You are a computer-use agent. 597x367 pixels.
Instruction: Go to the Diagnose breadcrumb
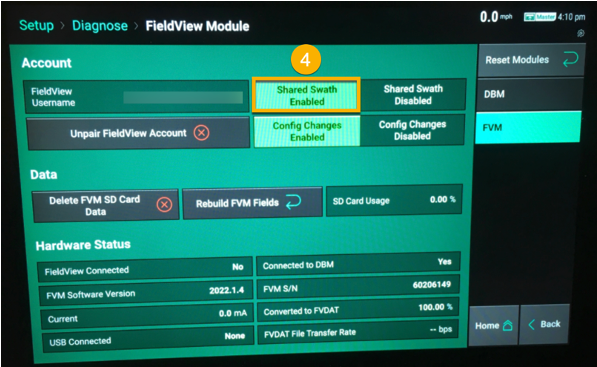pos(100,26)
